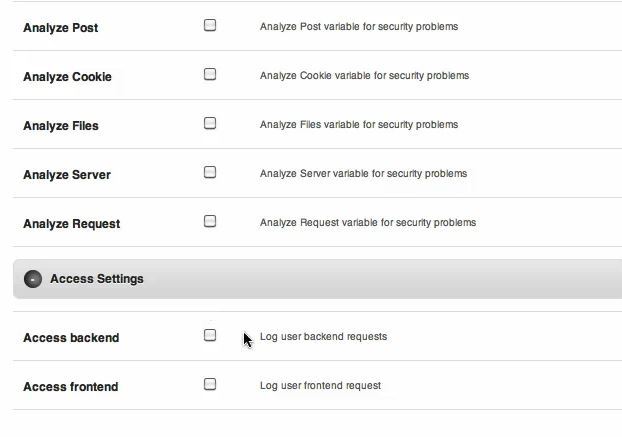Viewport: 622px width, 437px height.
Task: Click 'Log user backend requests' description
Action: coord(323,337)
